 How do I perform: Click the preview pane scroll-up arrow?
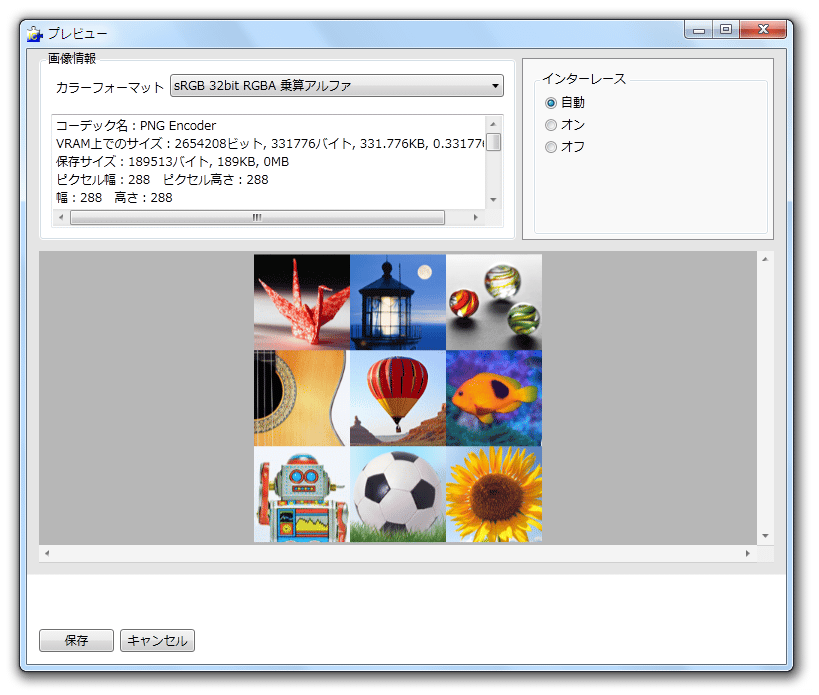point(765,260)
